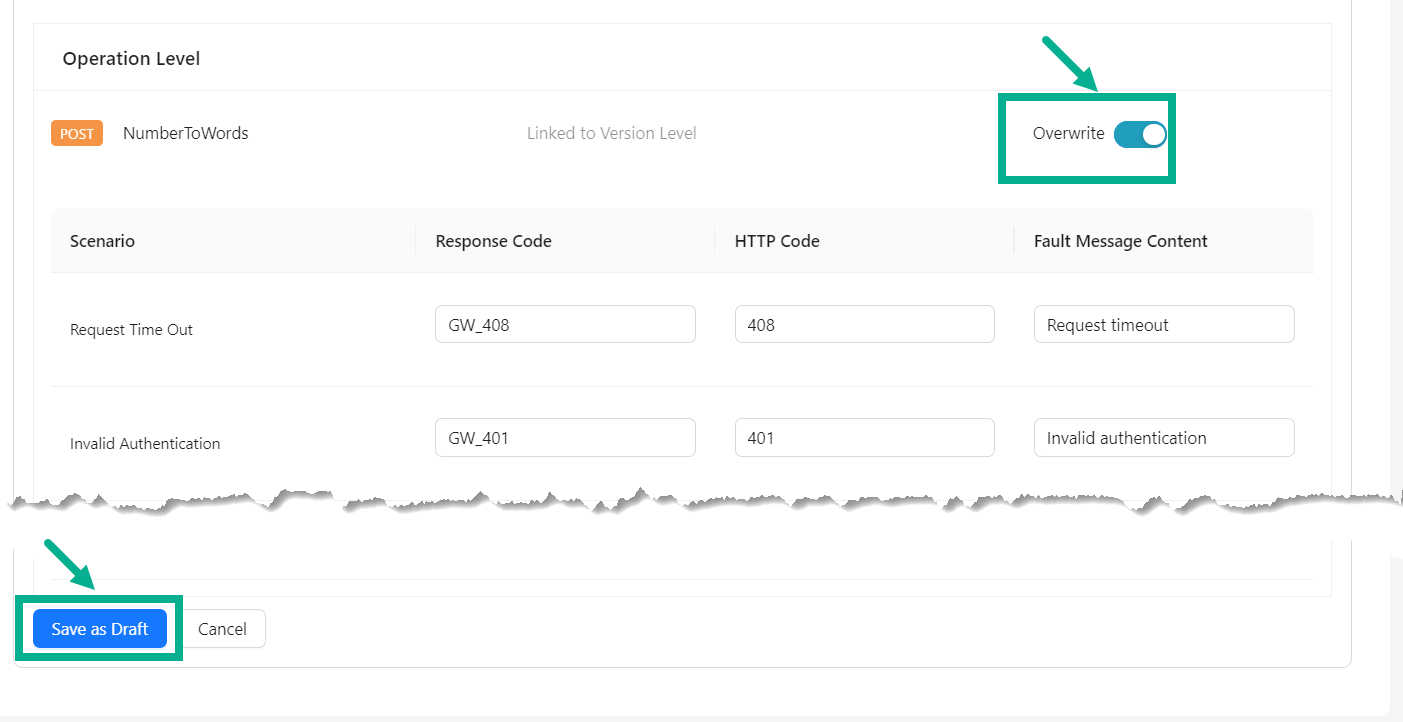Image resolution: width=1403 pixels, height=722 pixels.
Task: Focus the GW_401 response code field
Action: pos(565,438)
